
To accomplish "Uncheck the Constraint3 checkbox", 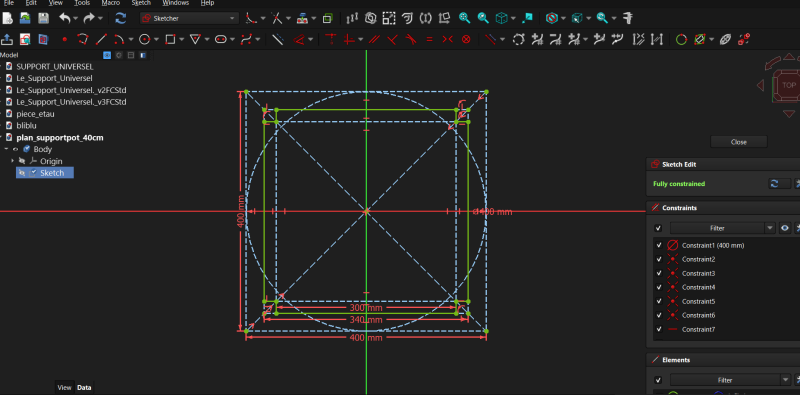I will [x=659, y=274].
